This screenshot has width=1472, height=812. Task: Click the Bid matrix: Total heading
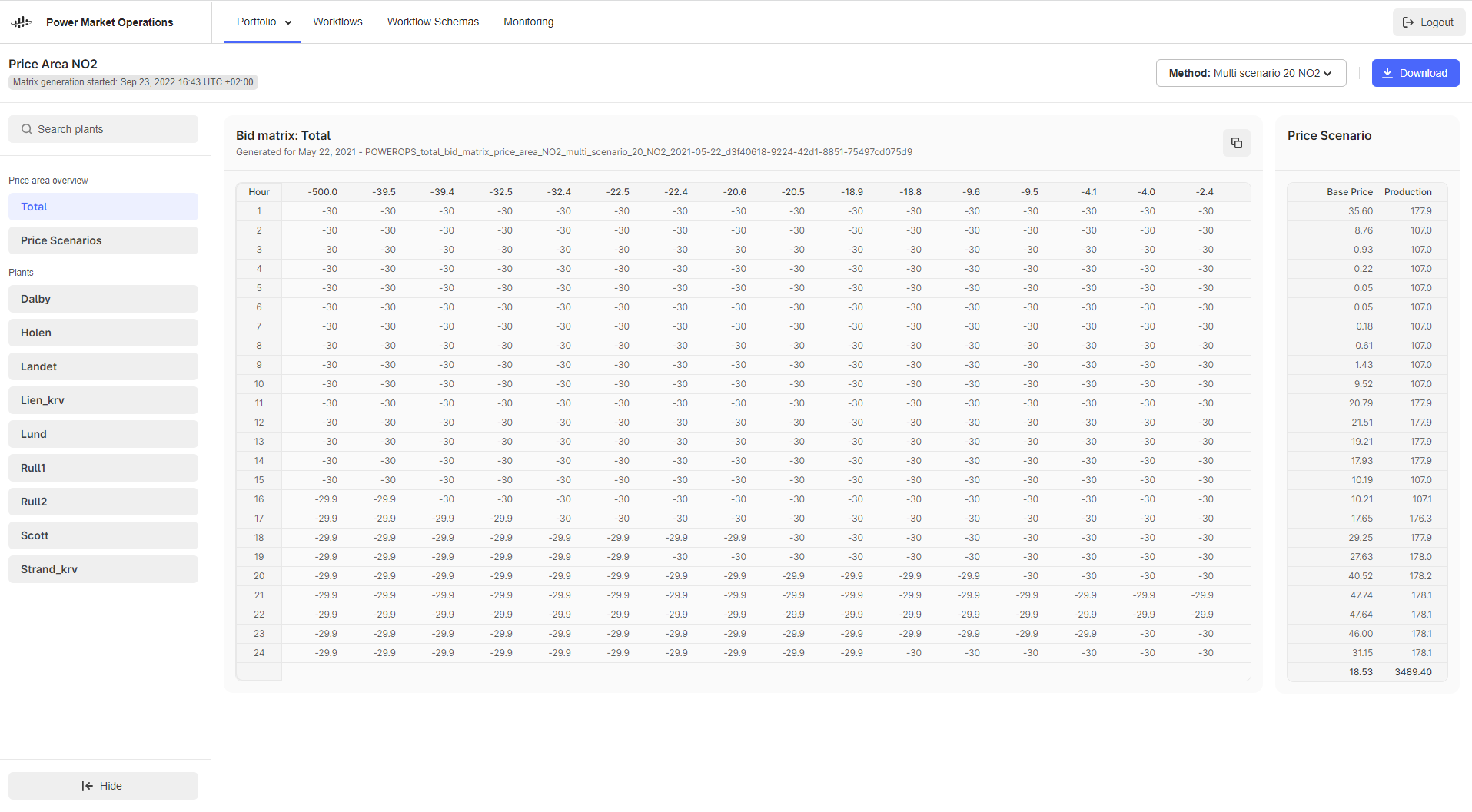283,135
